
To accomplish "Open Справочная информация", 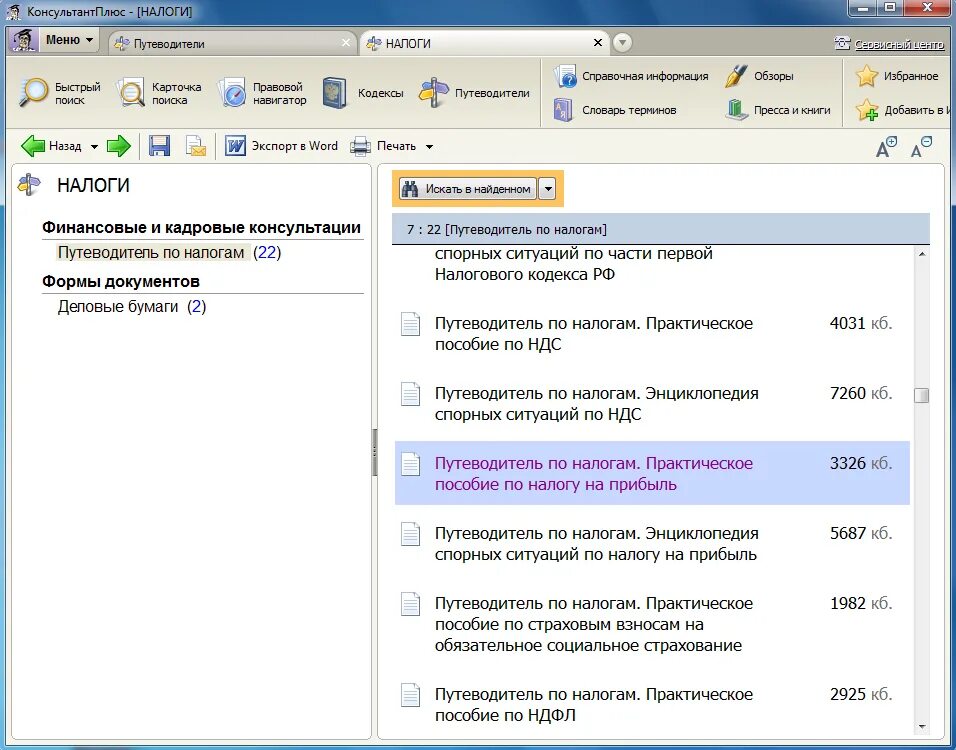I will tap(631, 76).
